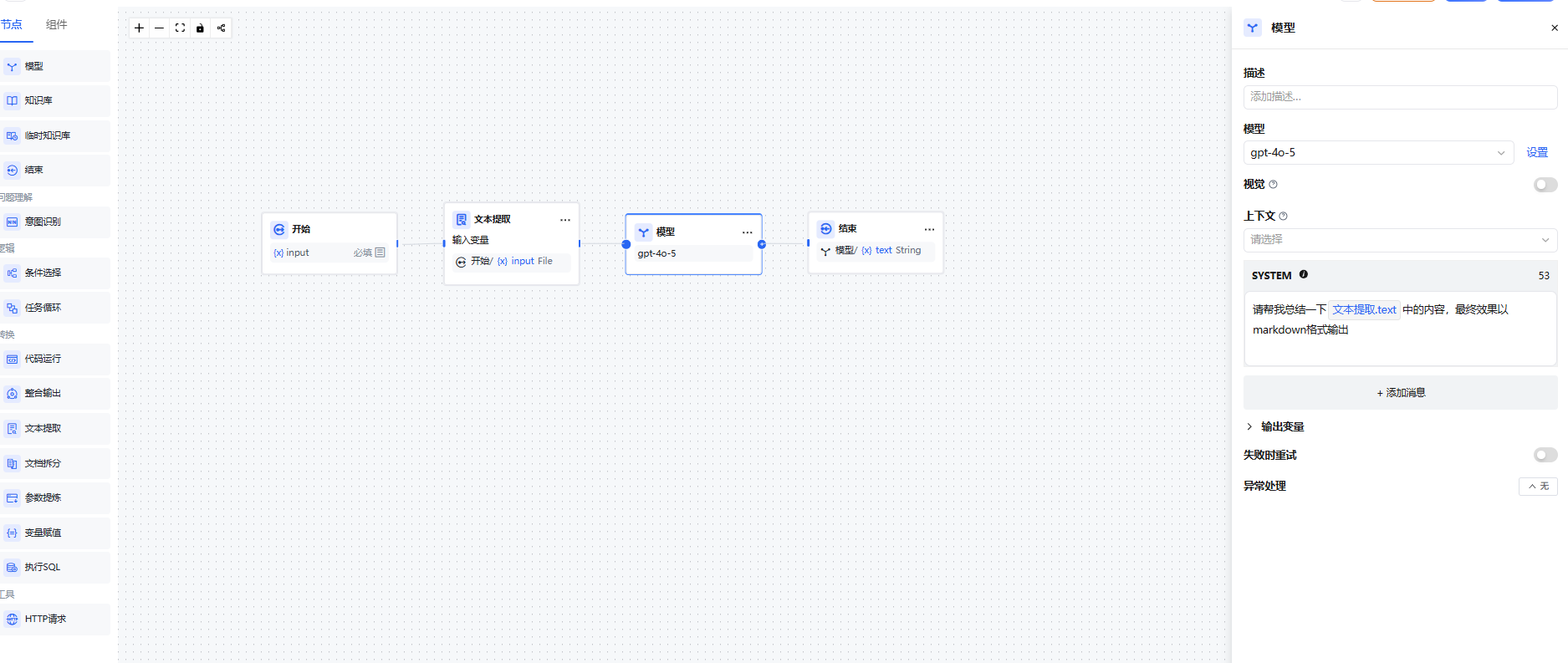The height and width of the screenshot is (663, 1568).
Task: Switch to the 节点 tab
Action: 12,24
